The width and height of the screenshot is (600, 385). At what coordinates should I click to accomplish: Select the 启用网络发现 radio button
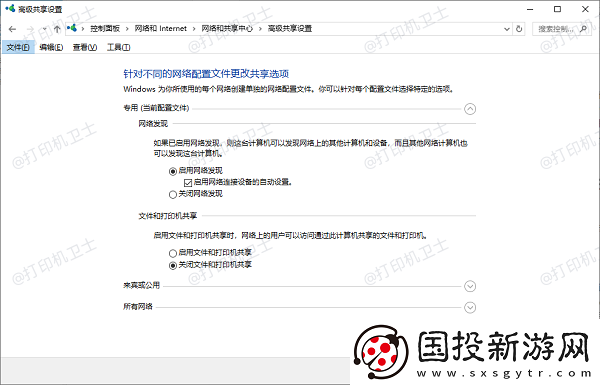[x=173, y=171]
